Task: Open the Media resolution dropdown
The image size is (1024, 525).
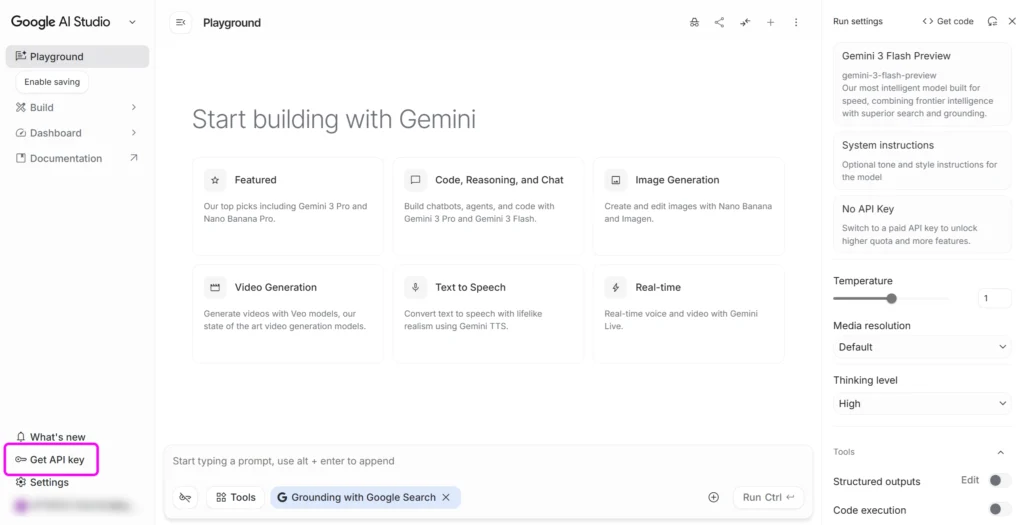Action: point(921,347)
